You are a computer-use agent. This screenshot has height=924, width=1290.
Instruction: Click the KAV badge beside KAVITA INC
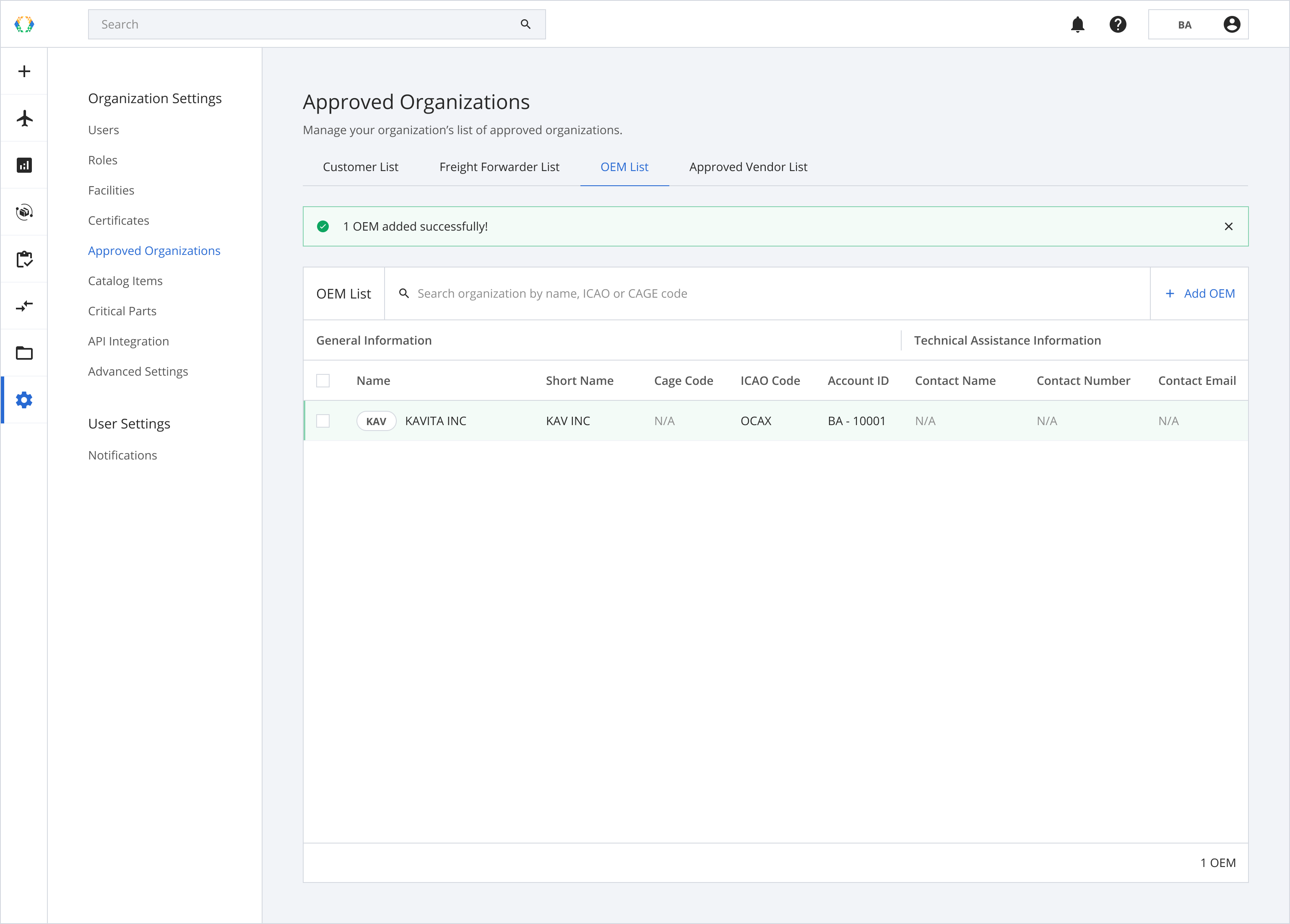pyautogui.click(x=376, y=421)
